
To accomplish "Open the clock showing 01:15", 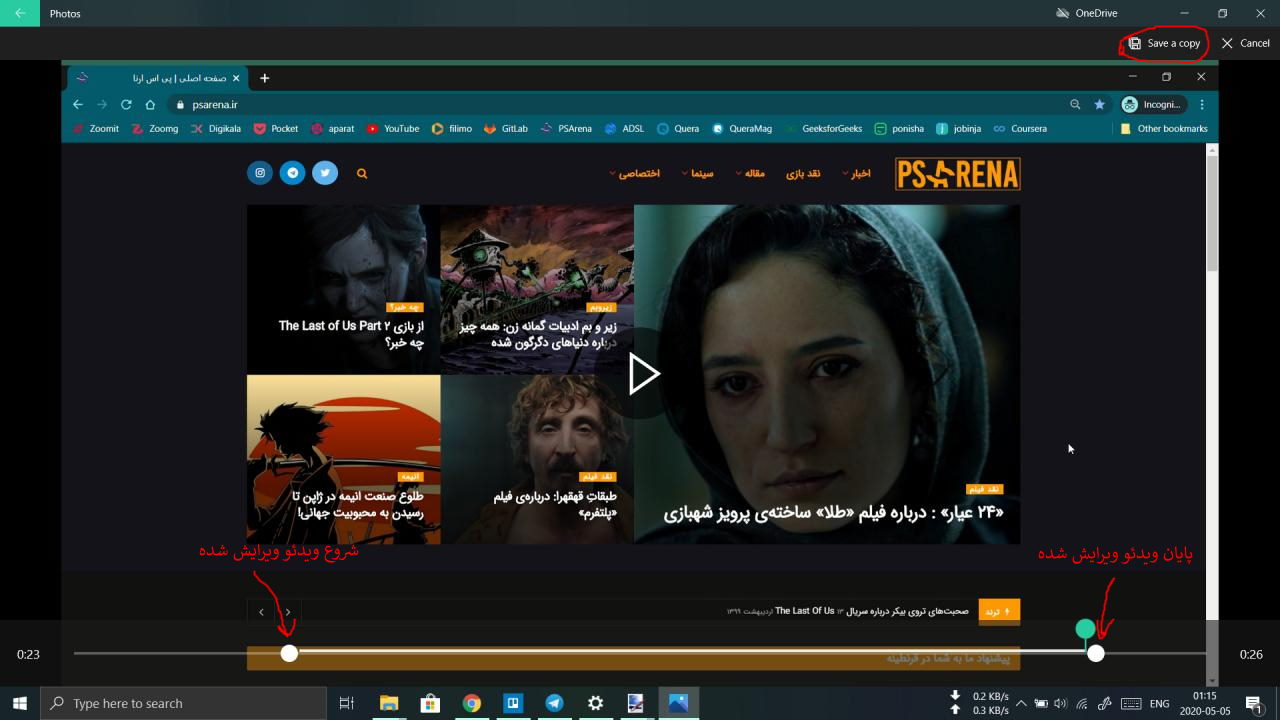I will pos(1204,703).
